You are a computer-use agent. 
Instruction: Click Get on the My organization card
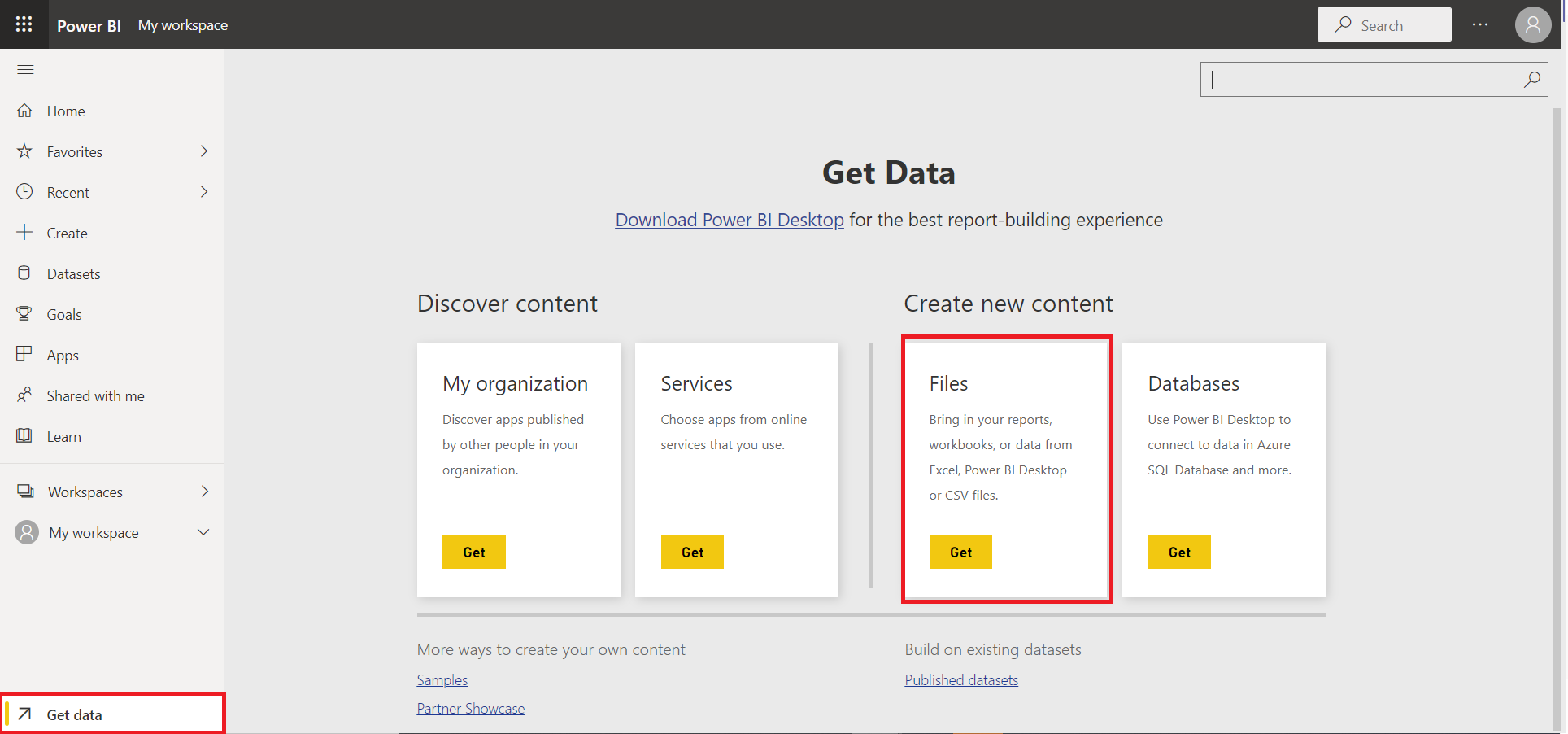click(474, 552)
